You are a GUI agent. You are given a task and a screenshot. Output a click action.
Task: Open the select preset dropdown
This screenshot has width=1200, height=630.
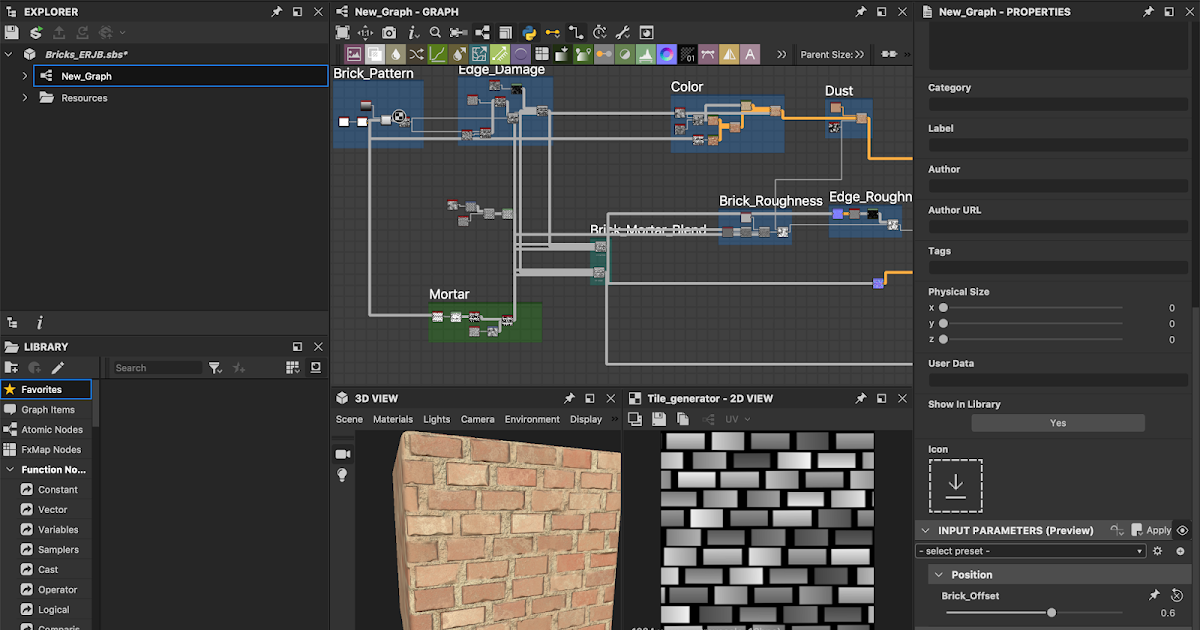(x=1030, y=551)
